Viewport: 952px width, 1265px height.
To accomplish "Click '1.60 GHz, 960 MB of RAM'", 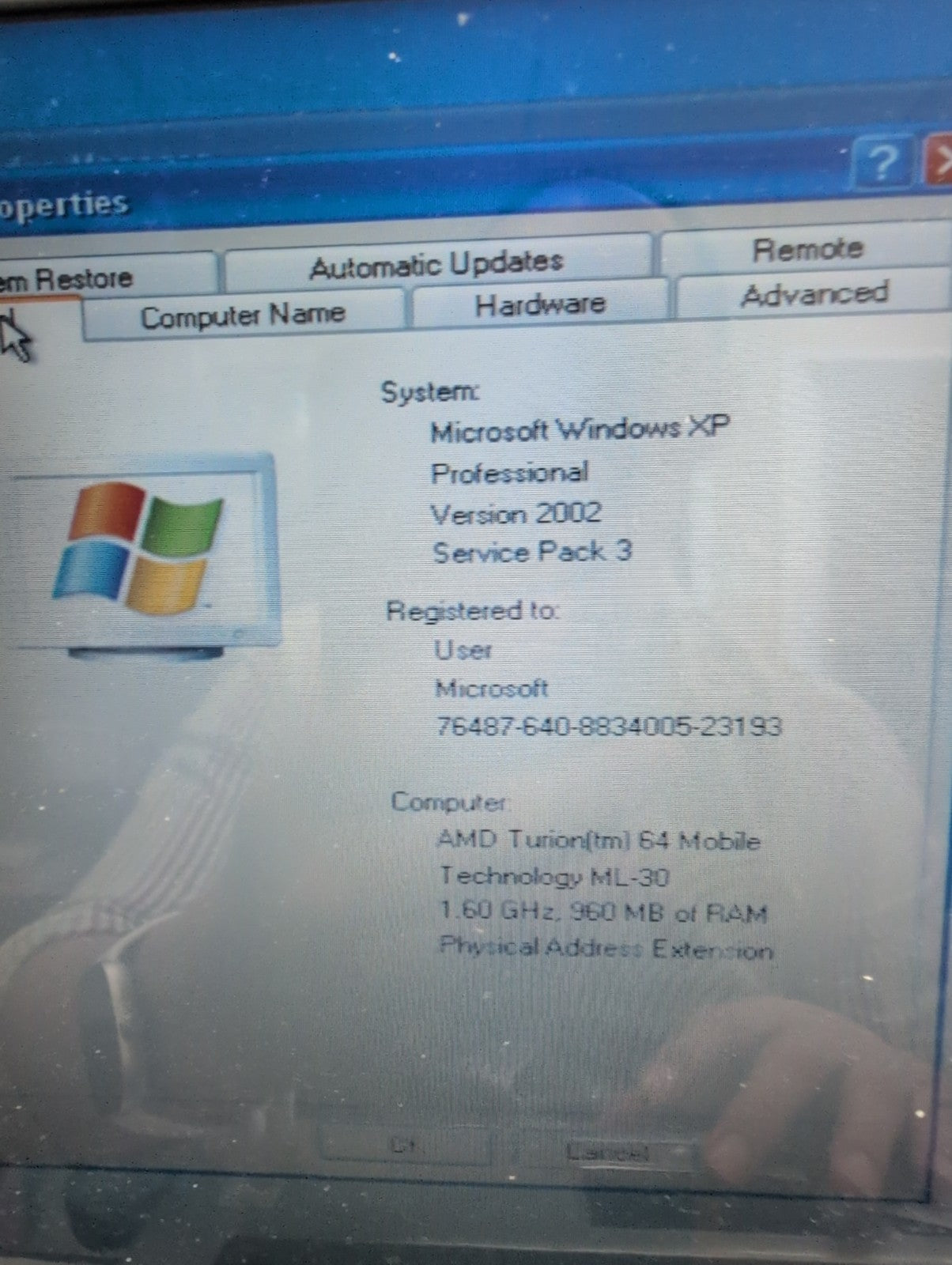I will pos(603,913).
